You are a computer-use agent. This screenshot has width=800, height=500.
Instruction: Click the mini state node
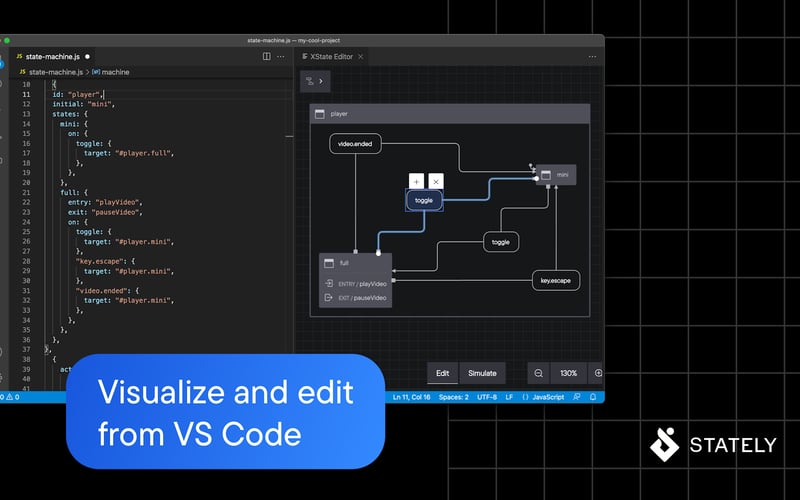coord(556,175)
